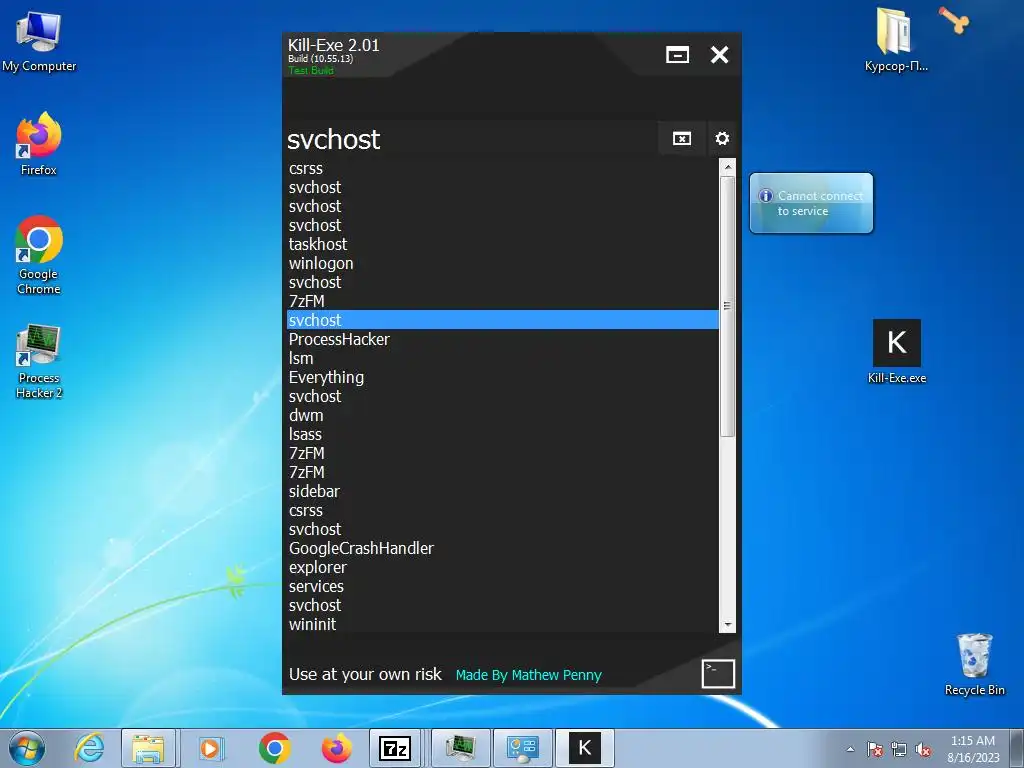Show hidden system tray icons
Viewport: 1024px width, 768px height.
pyautogui.click(x=850, y=749)
